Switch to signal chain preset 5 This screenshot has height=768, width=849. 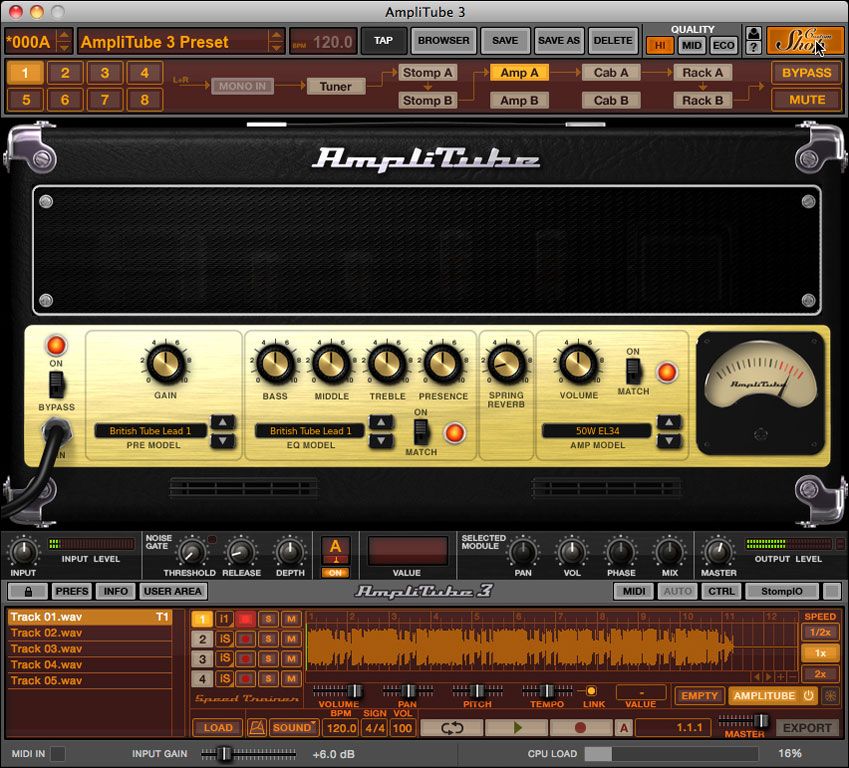[25, 100]
